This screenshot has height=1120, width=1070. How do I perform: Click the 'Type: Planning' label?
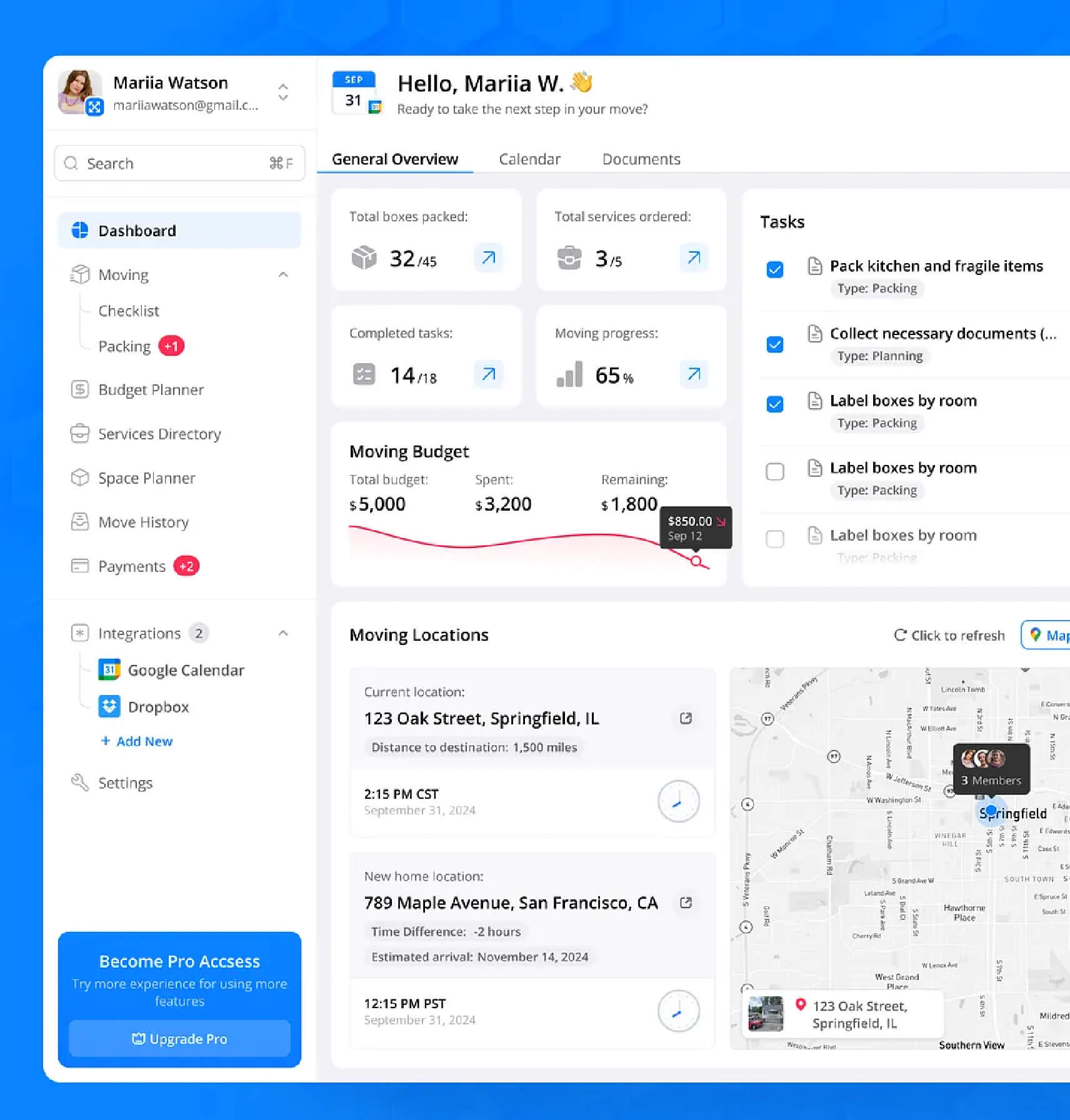point(880,356)
